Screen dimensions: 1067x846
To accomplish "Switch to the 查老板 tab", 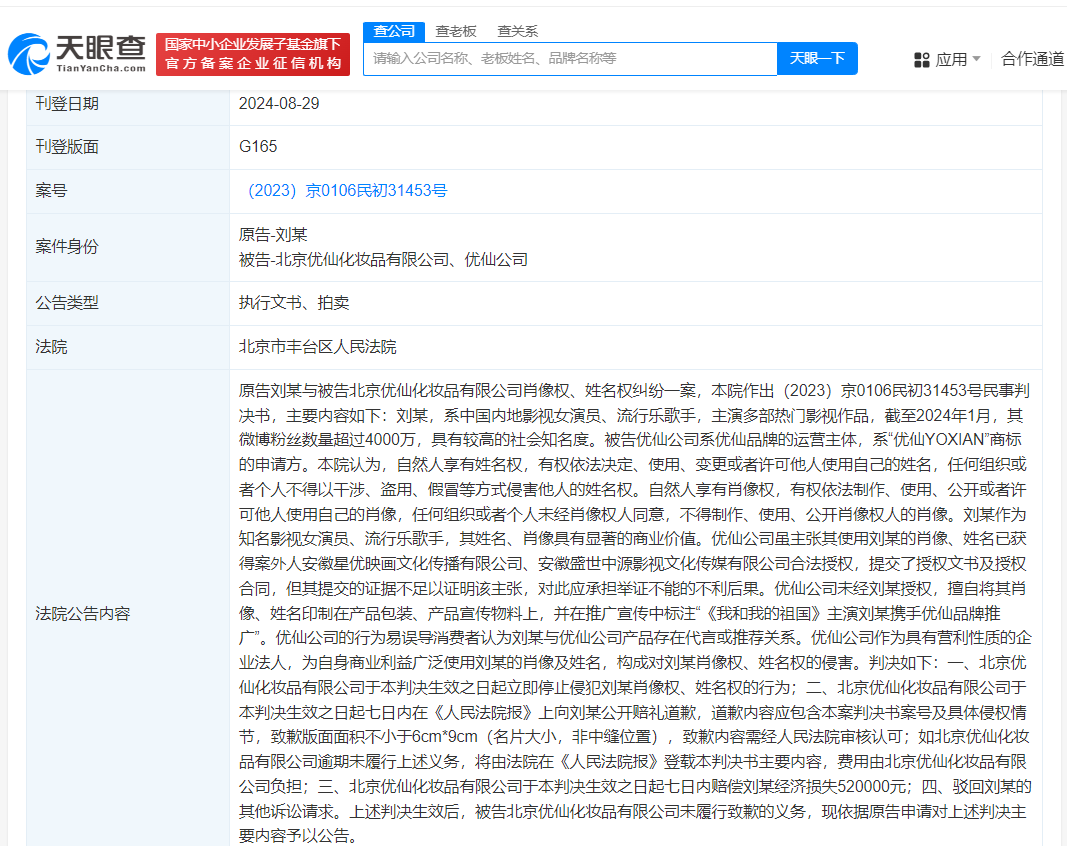I will tap(454, 31).
